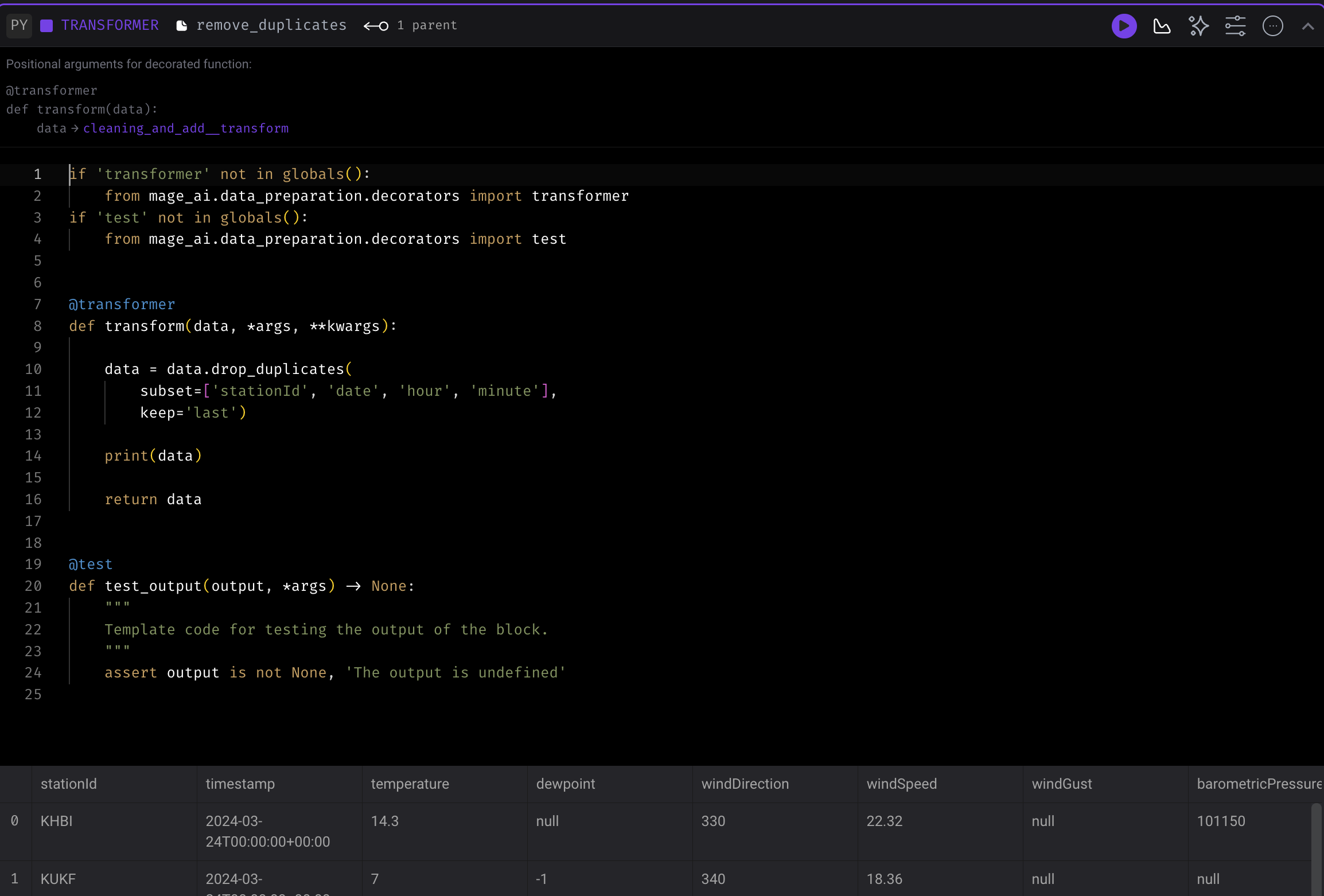Click the file icon beside remove_duplicates

181,26
